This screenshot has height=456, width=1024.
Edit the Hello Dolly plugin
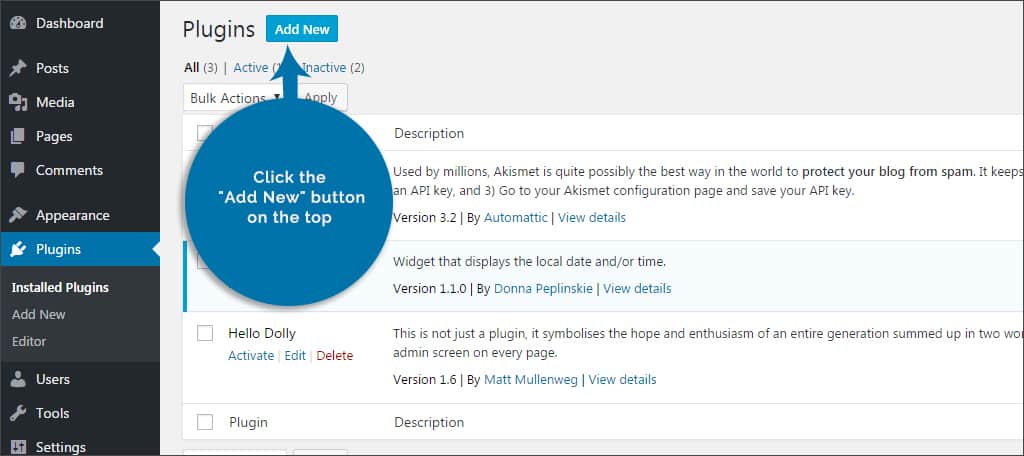click(x=295, y=356)
